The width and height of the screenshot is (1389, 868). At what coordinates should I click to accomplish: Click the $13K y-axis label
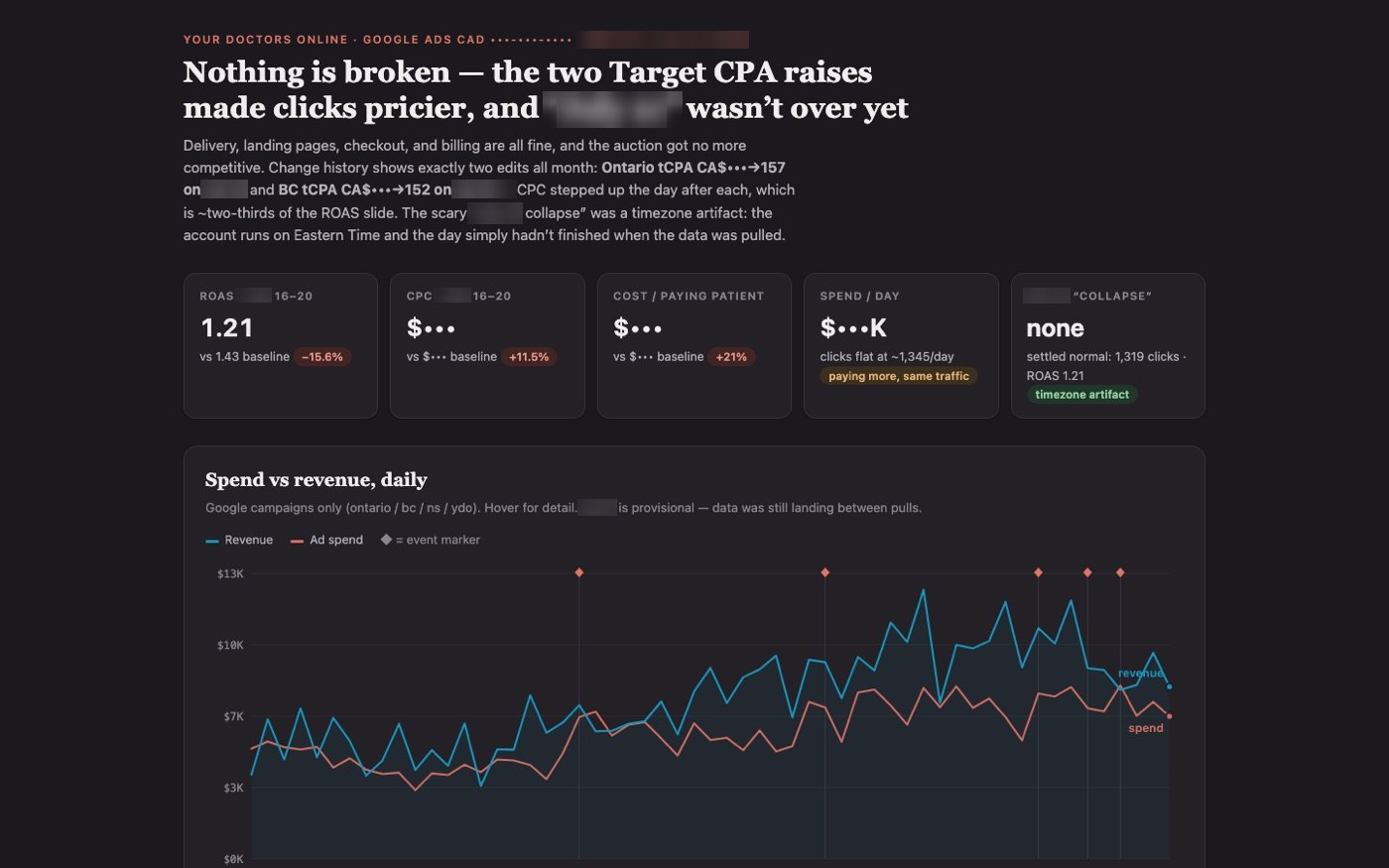pos(230,573)
